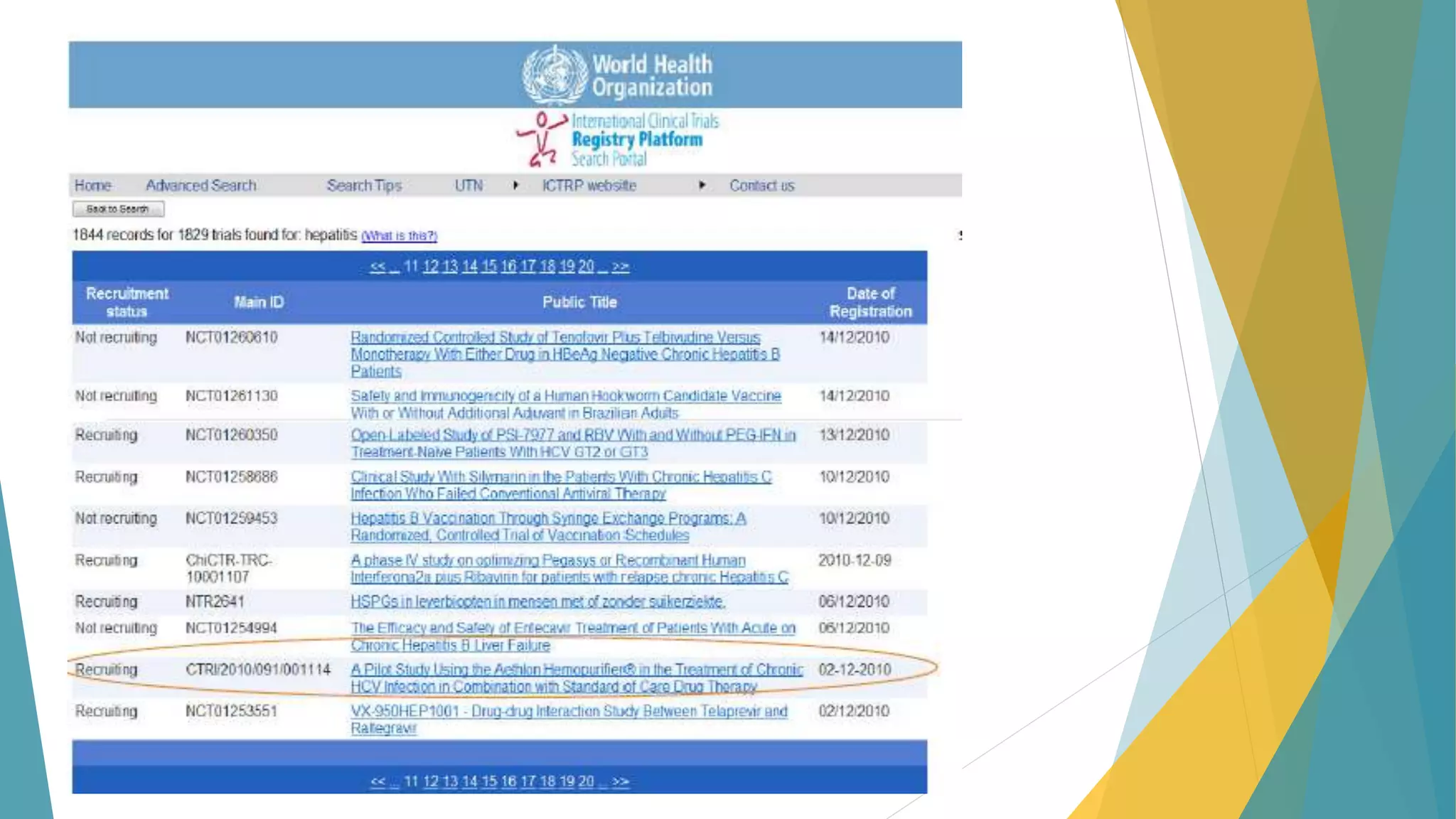Screen dimensions: 1456x819
Task: Expand the ICTRP website menu arrow
Action: pyautogui.click(x=702, y=186)
